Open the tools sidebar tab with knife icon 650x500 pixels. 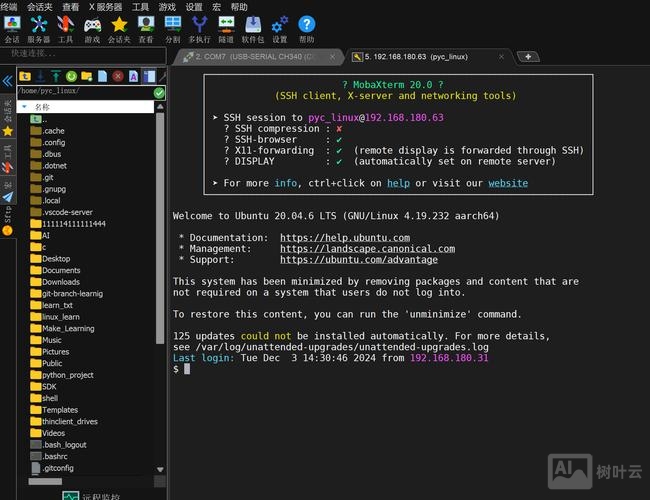click(x=7, y=159)
